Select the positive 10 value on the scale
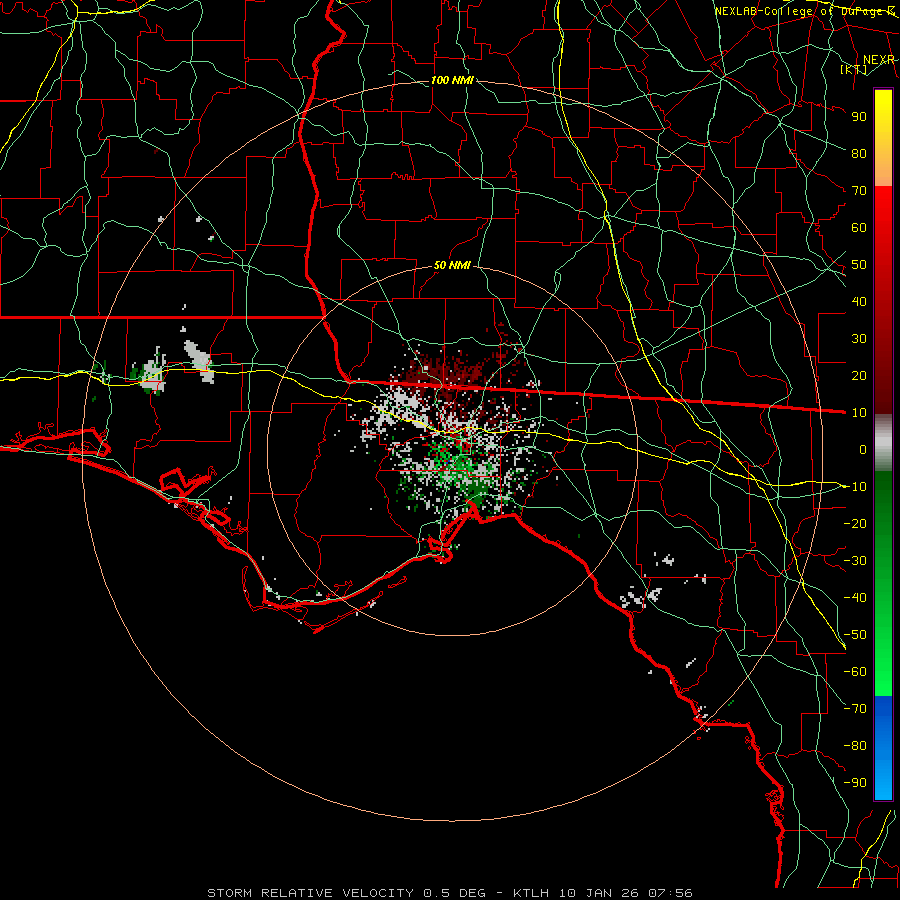Screen dimensions: 900x900 tap(859, 413)
